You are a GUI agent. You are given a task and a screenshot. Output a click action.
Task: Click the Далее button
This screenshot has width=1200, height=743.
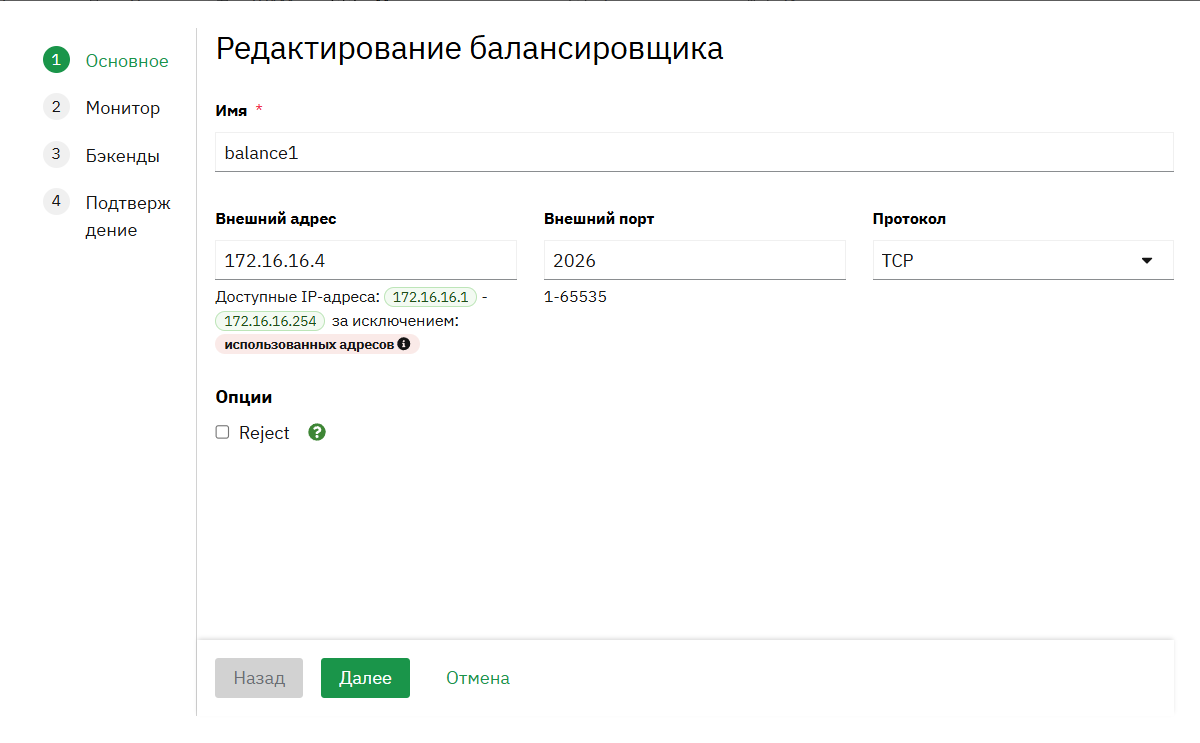(365, 678)
